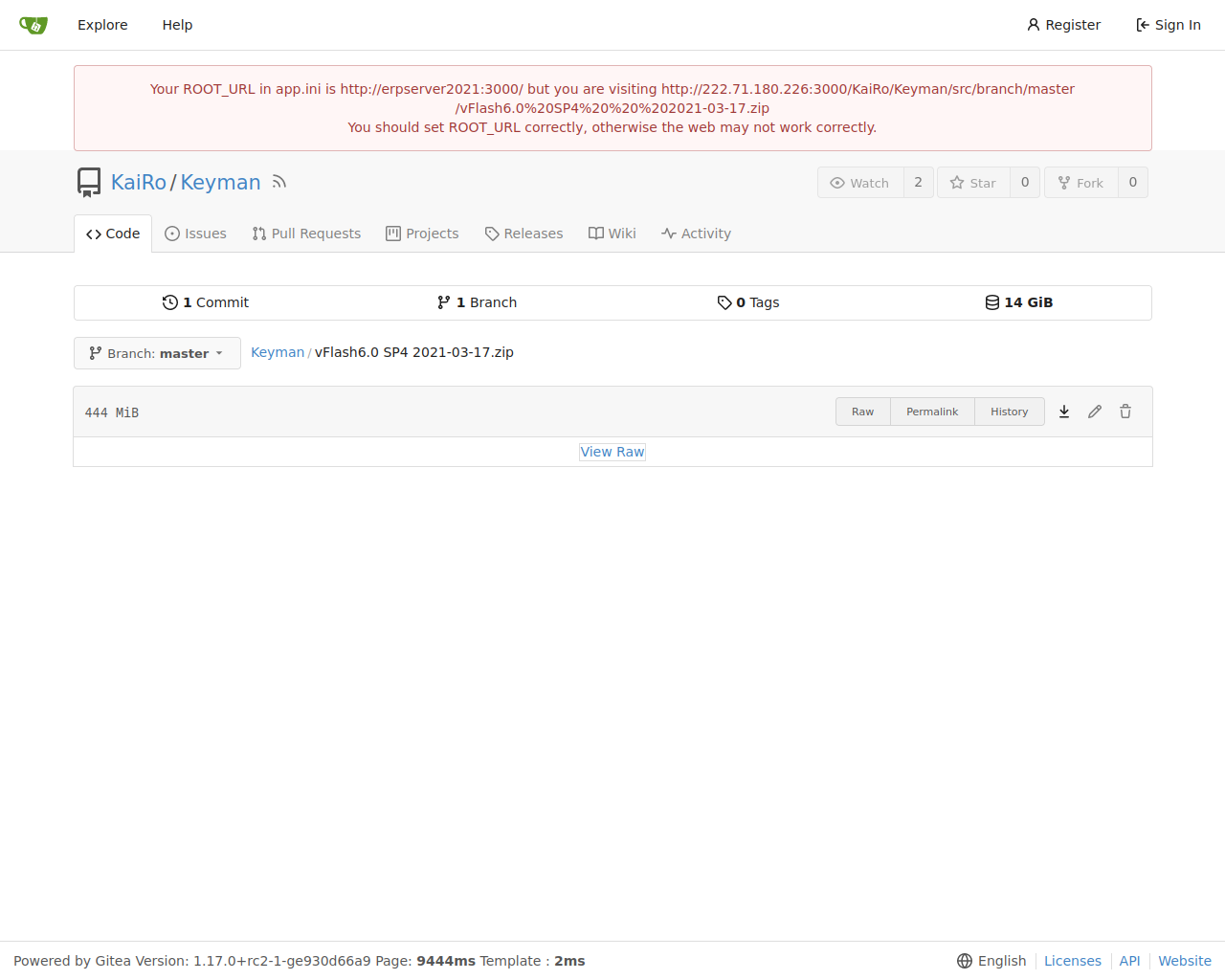Open the file History button
This screenshot has height=980, width=1225.
tap(1009, 412)
